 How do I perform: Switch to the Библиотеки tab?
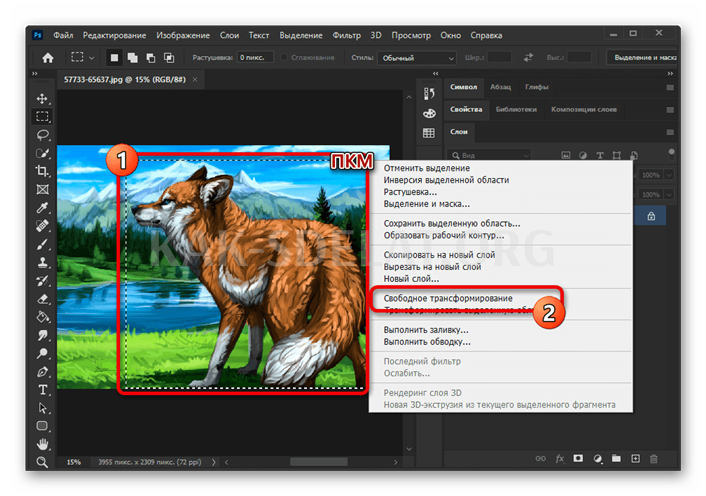pos(516,109)
